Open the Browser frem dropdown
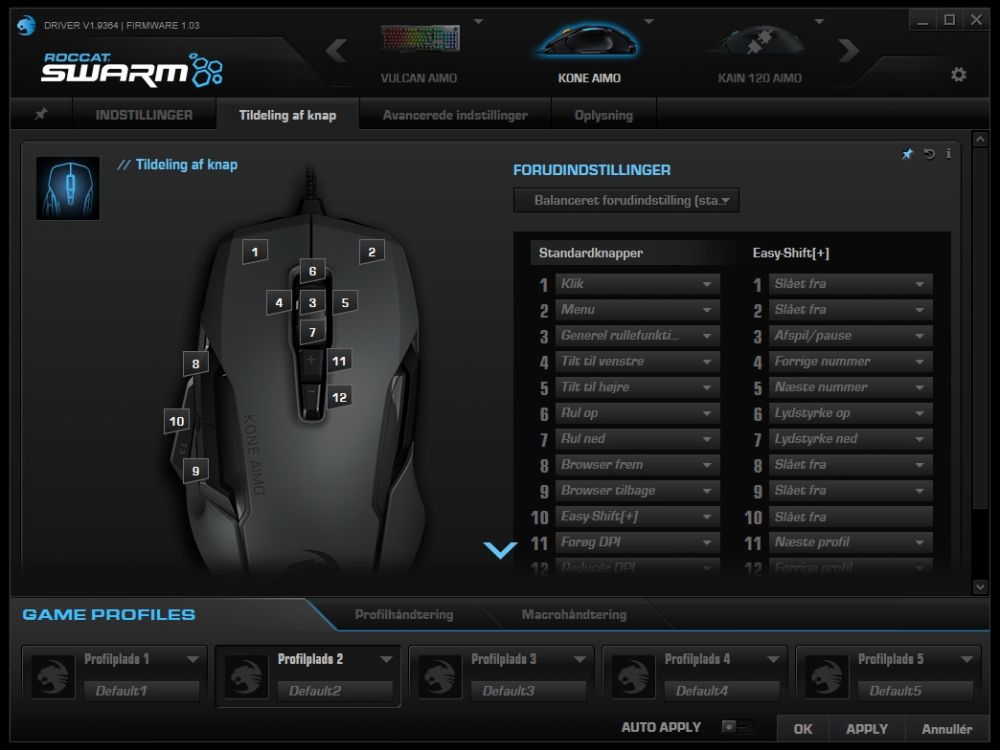This screenshot has width=1000, height=750. pos(637,465)
